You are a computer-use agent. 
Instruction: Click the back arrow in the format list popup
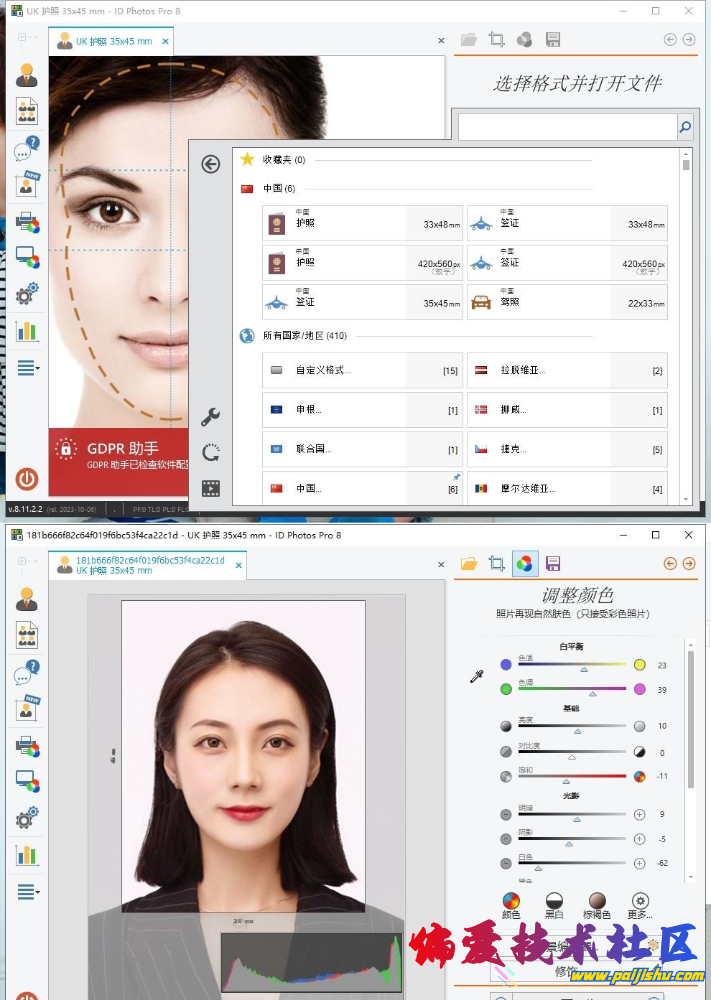(x=210, y=164)
